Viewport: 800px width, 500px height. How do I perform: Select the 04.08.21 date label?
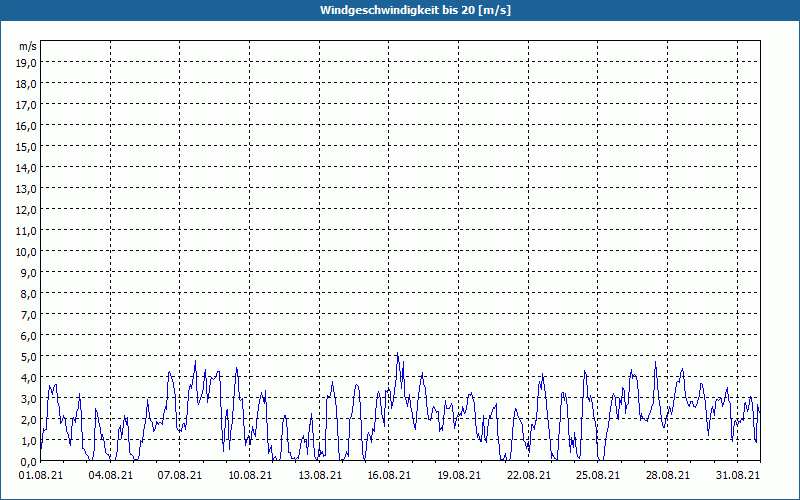pyautogui.click(x=110, y=476)
